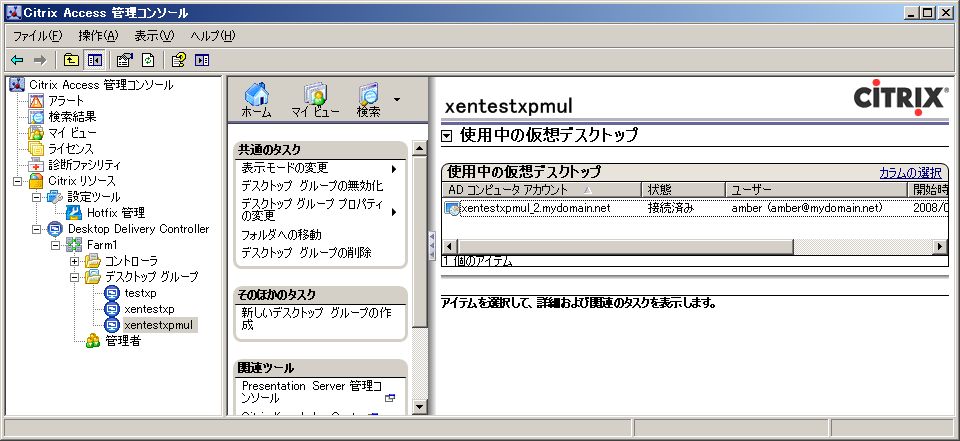Click task pane scrollbar down arrow
Screen dimensions: 960x441
point(419,406)
